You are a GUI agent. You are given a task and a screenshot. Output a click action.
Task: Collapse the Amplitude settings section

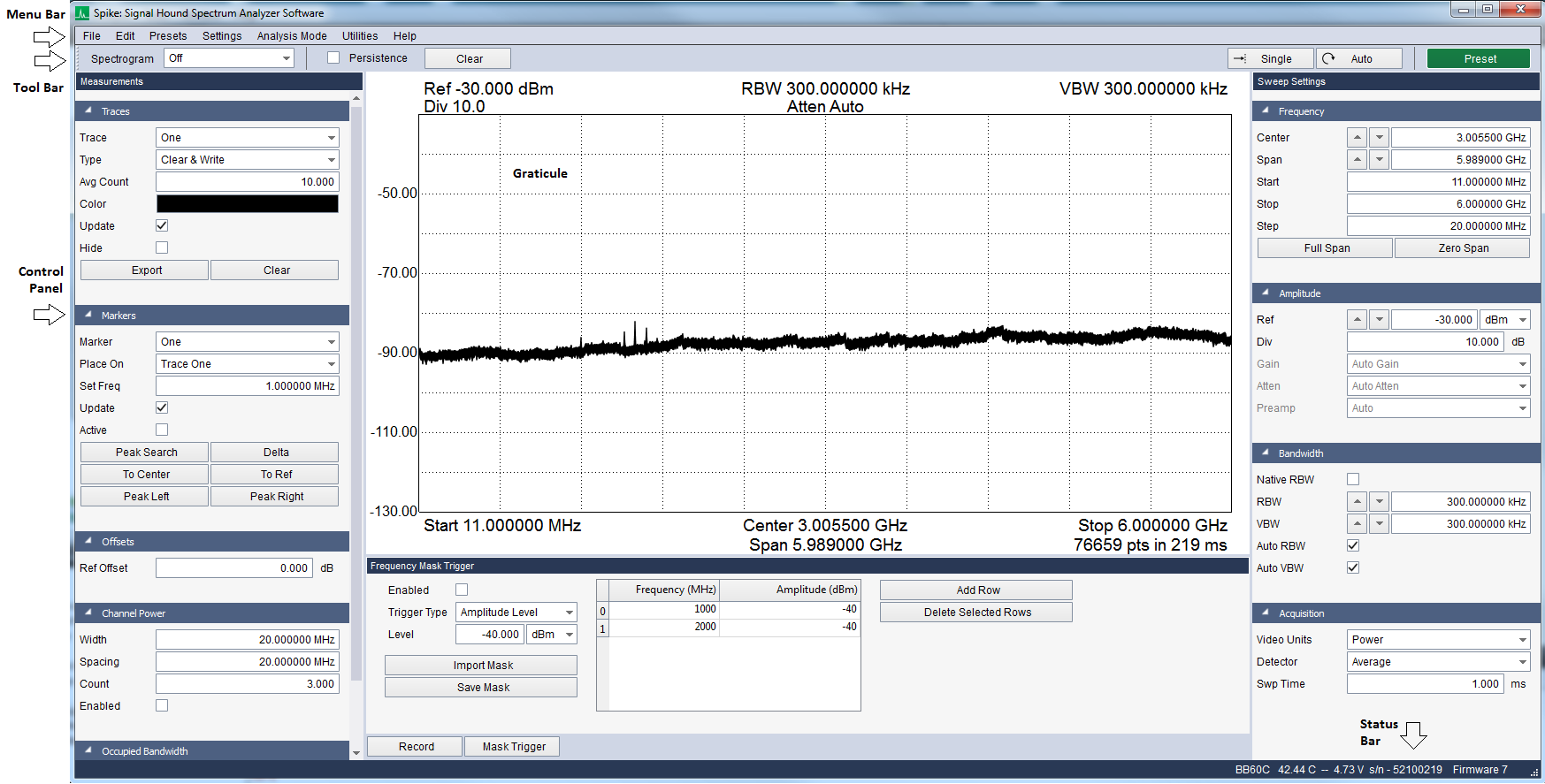(x=1266, y=293)
